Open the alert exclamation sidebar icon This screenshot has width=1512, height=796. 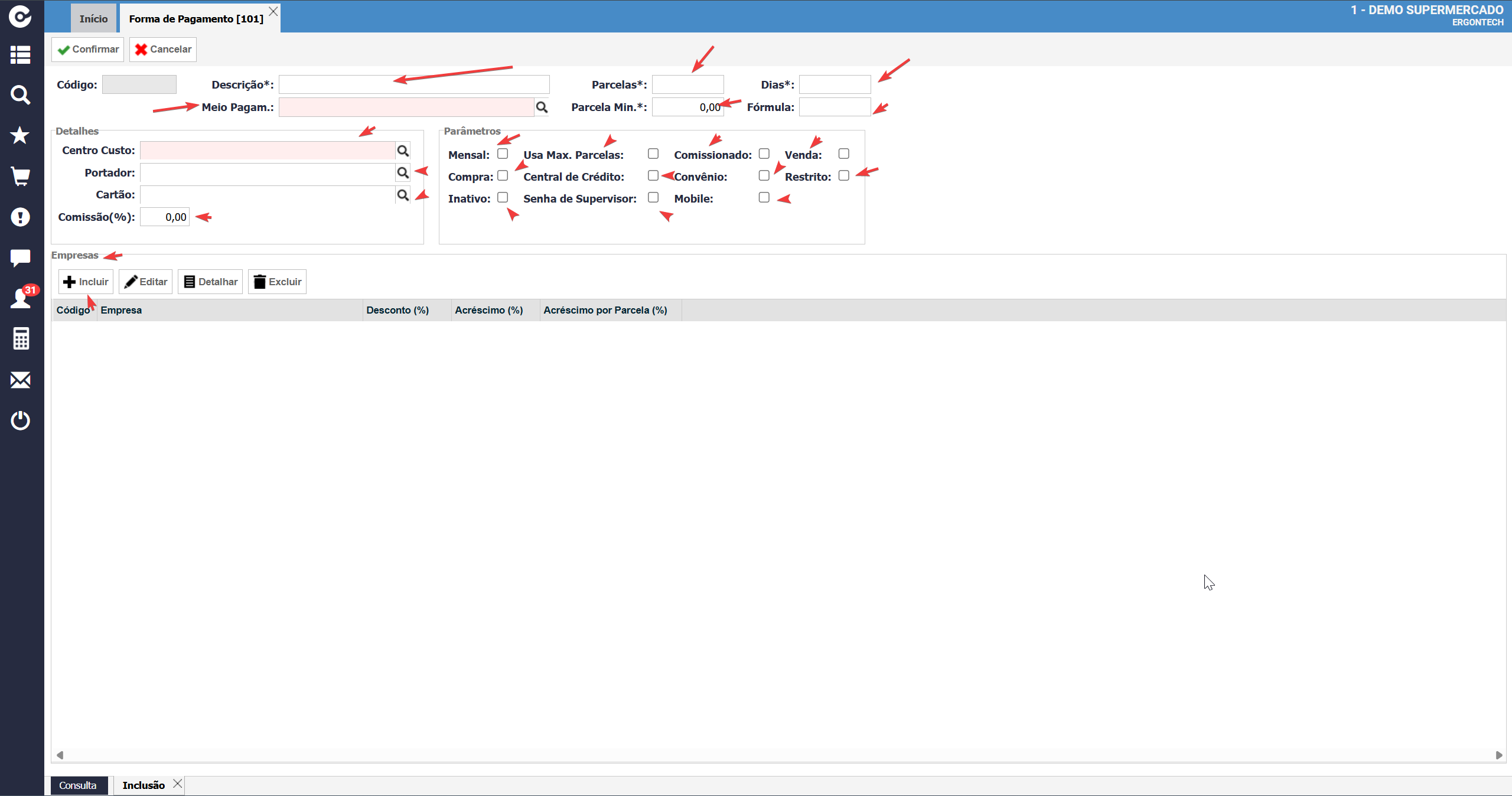pyautogui.click(x=21, y=217)
